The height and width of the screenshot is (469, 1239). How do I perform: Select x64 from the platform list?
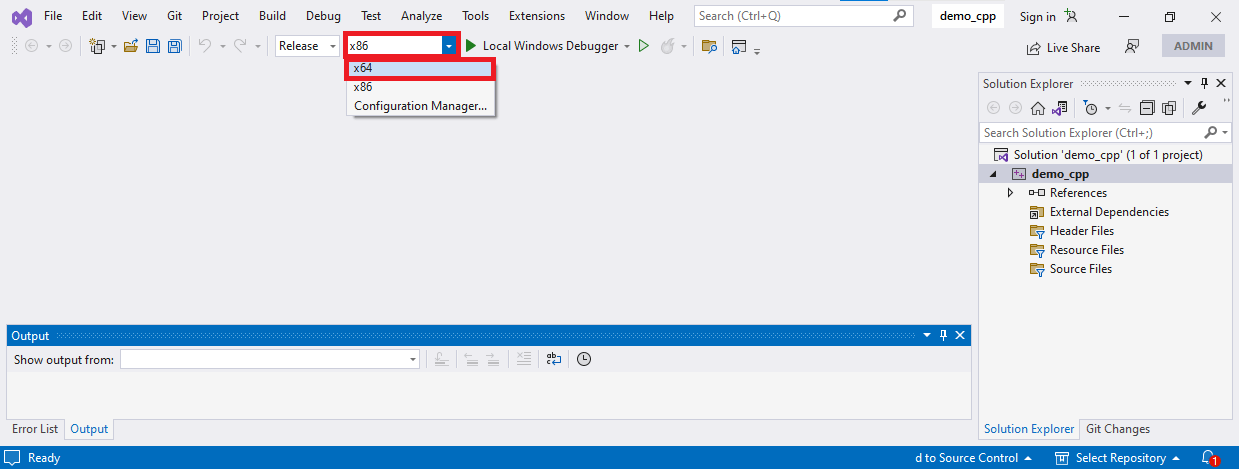(421, 68)
